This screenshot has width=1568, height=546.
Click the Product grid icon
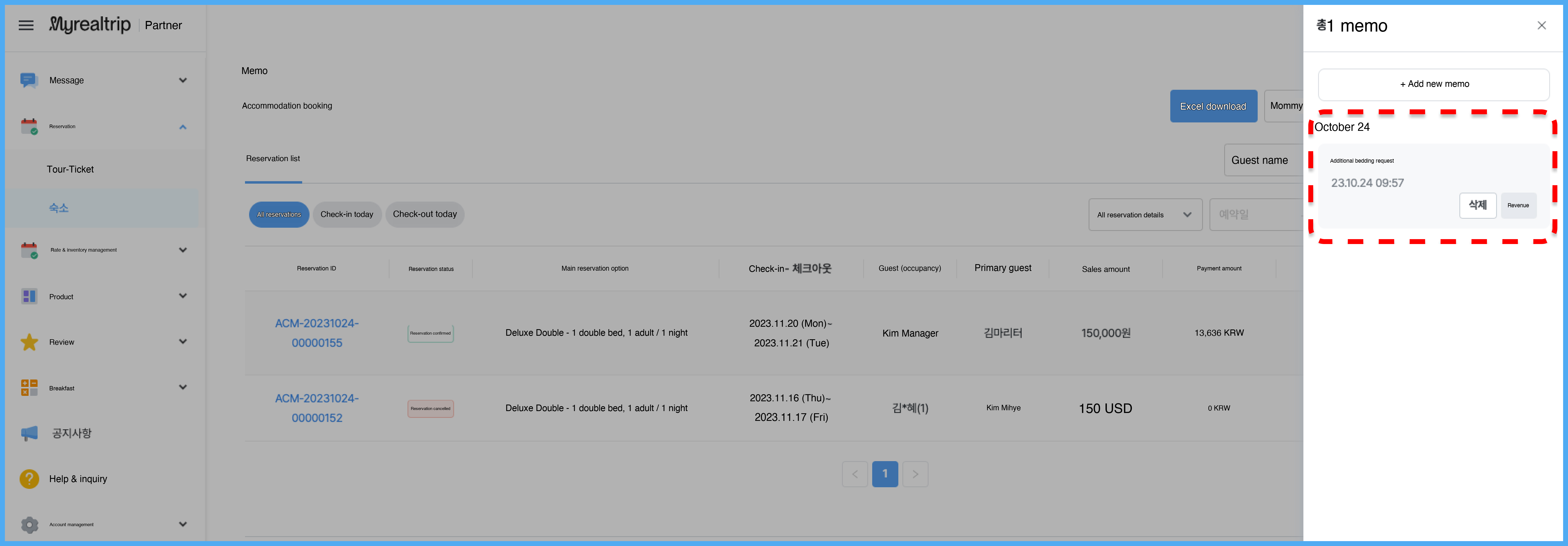click(29, 296)
